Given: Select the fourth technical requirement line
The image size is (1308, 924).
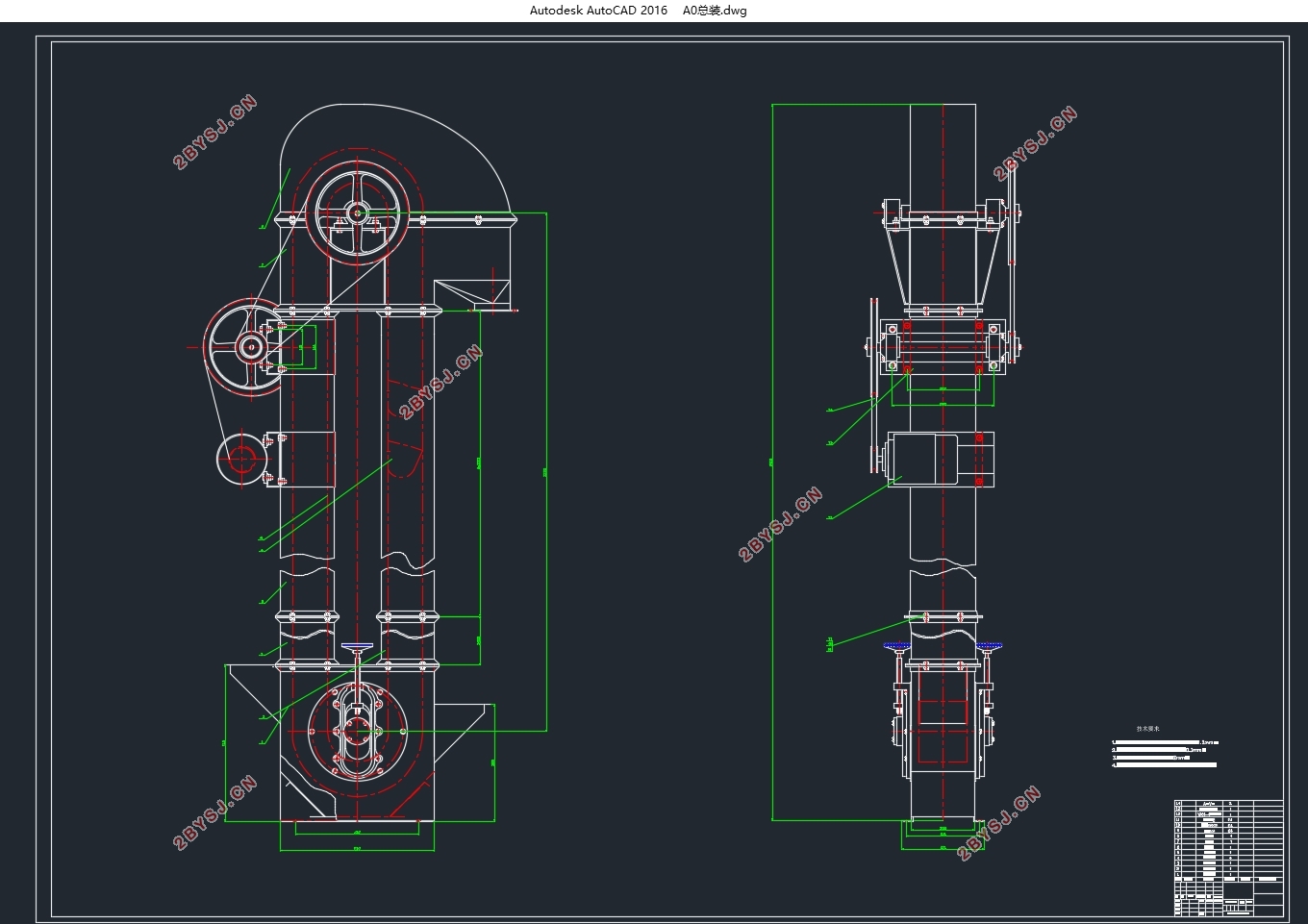Looking at the screenshot, I should (1164, 765).
